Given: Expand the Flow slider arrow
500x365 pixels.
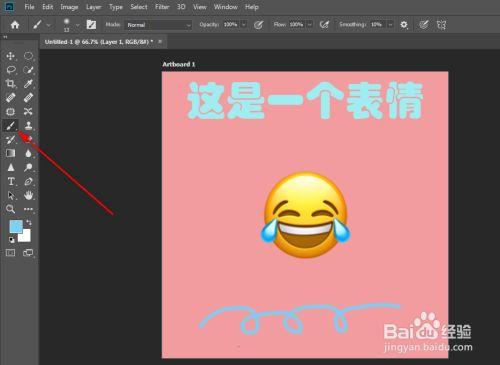Looking at the screenshot, I should (x=310, y=25).
